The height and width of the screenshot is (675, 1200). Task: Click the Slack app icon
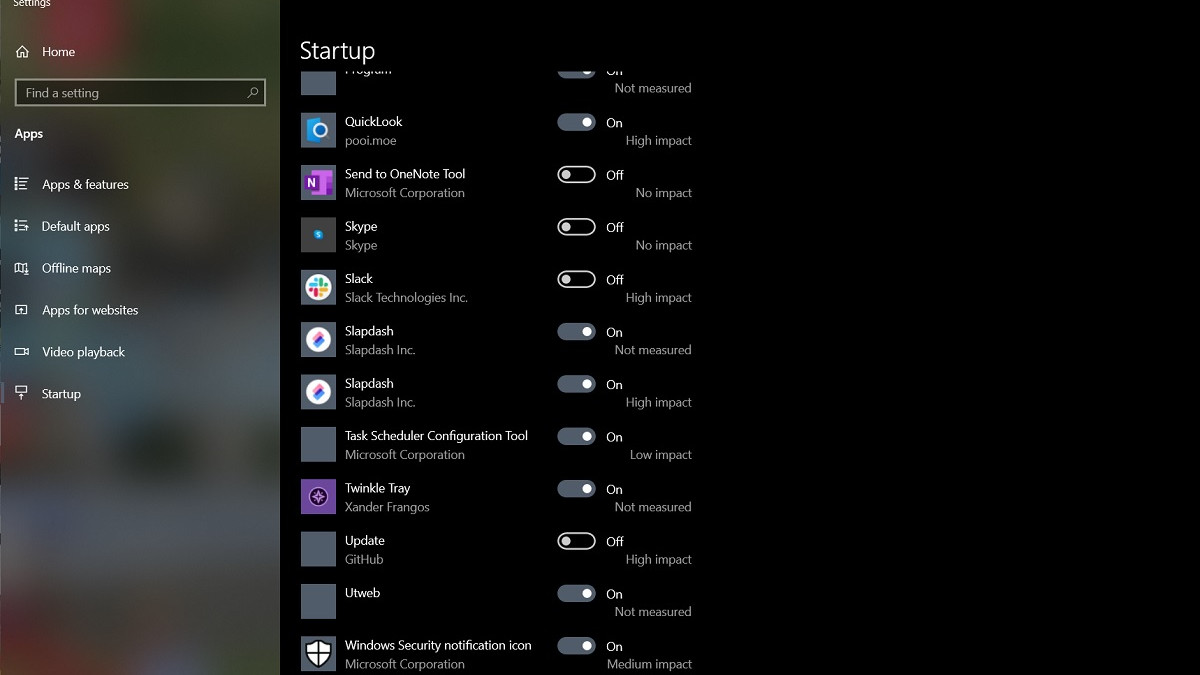click(318, 288)
